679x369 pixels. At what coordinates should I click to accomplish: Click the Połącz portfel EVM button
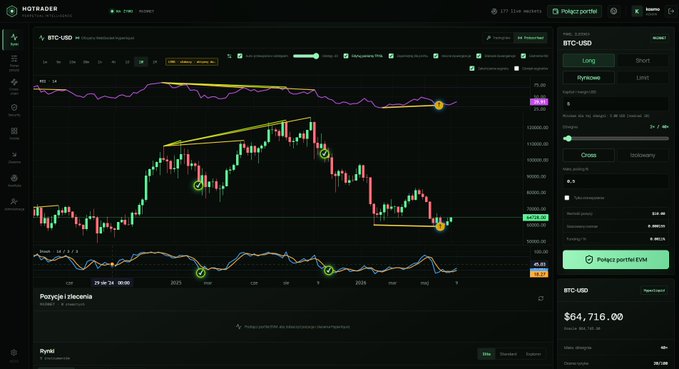point(616,259)
